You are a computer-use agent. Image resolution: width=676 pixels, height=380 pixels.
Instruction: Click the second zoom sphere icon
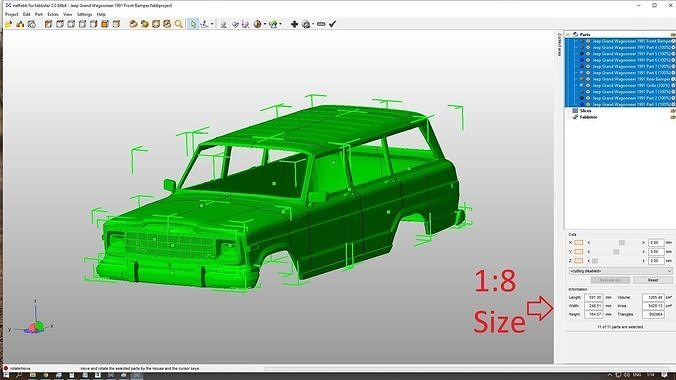(144, 24)
